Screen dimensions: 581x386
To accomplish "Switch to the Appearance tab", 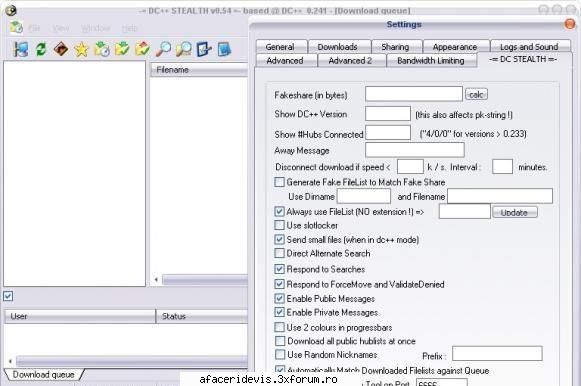I will pos(455,47).
